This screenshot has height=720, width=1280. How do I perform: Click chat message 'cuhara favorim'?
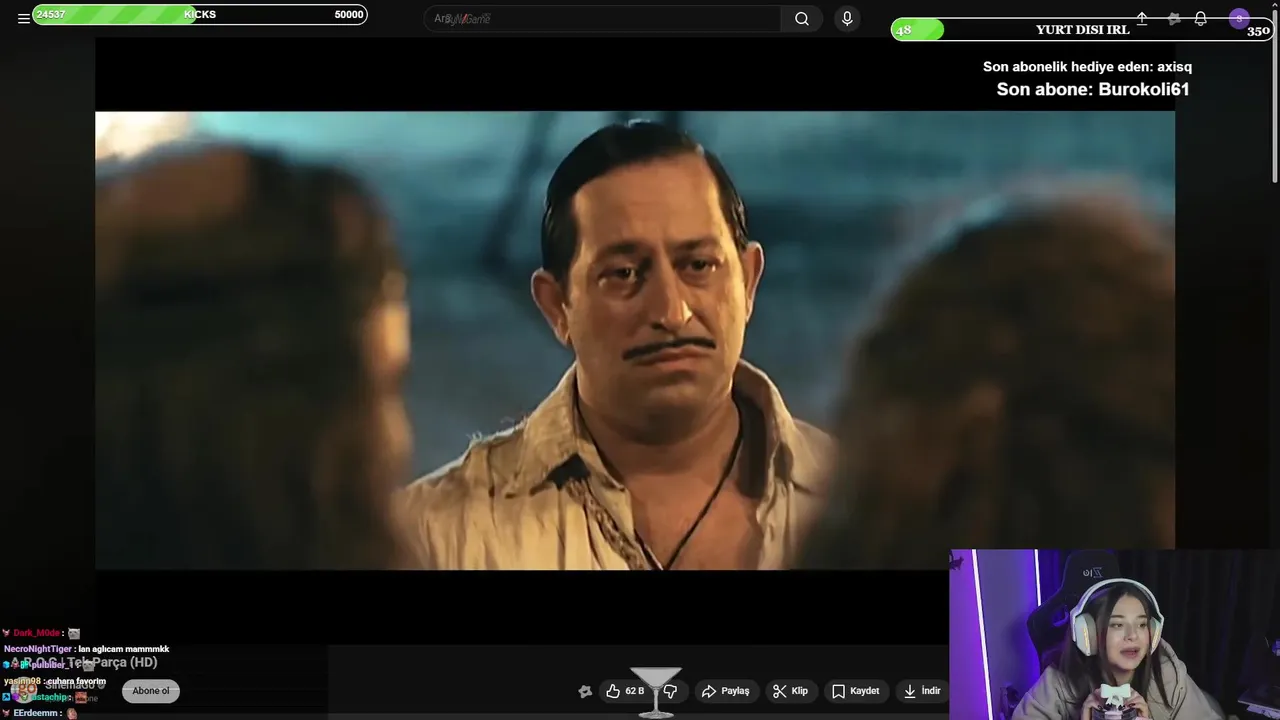coord(76,681)
